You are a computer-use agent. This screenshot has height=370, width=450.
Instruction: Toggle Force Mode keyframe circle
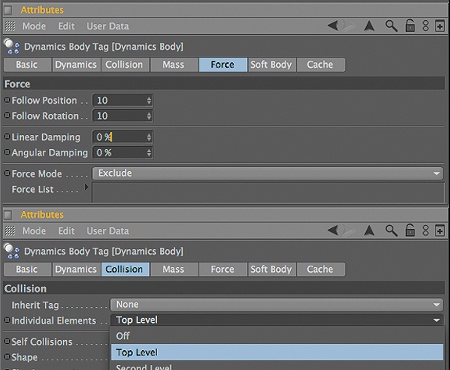point(7,173)
